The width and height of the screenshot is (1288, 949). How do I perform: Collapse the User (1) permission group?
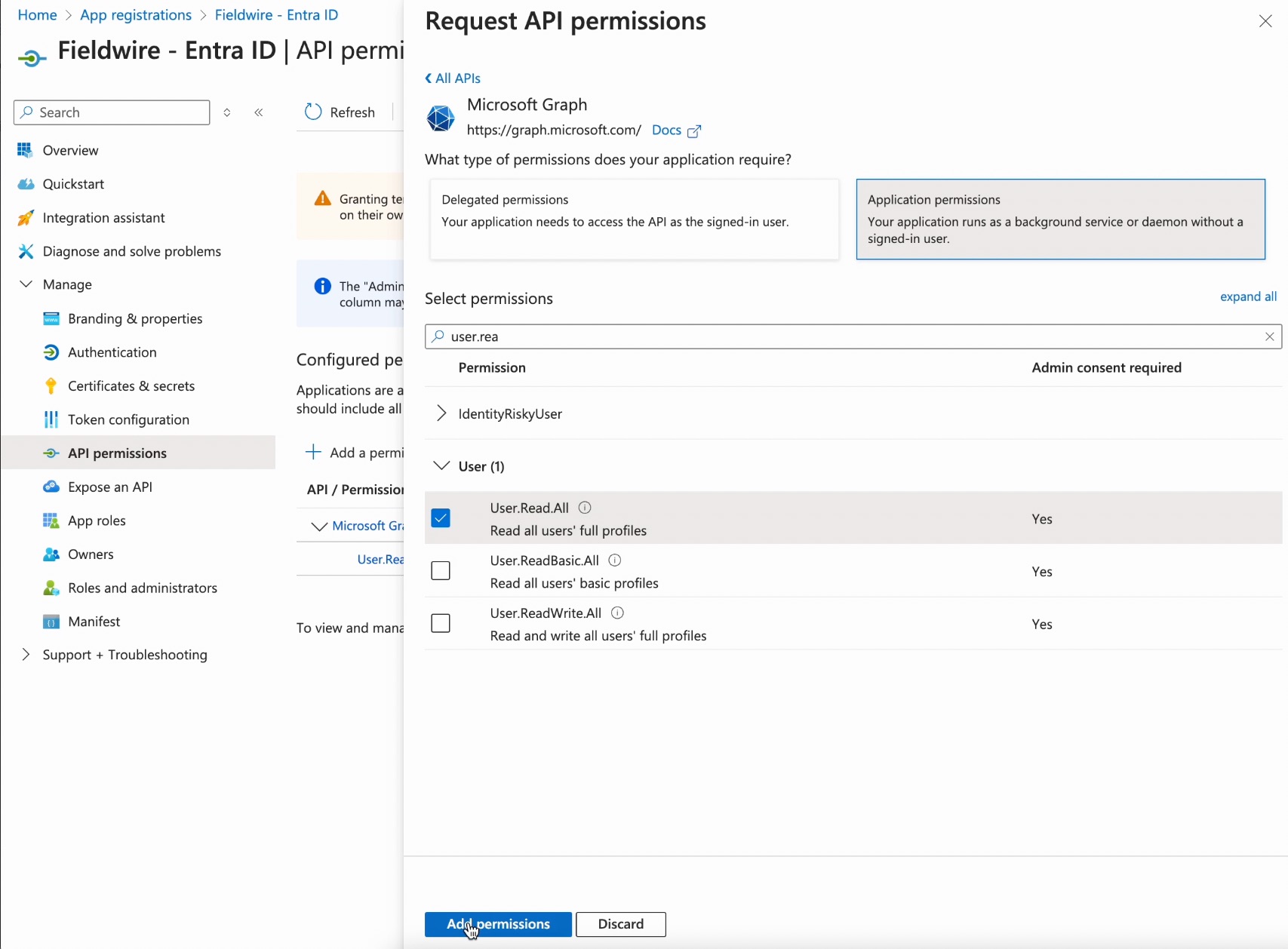coord(441,466)
